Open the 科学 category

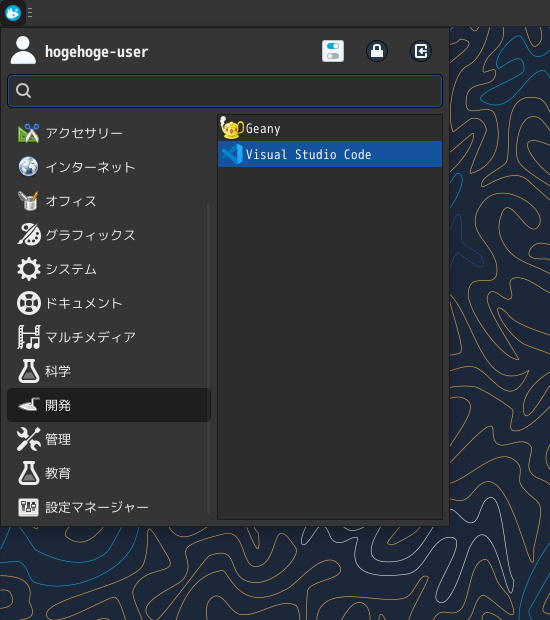(109, 371)
